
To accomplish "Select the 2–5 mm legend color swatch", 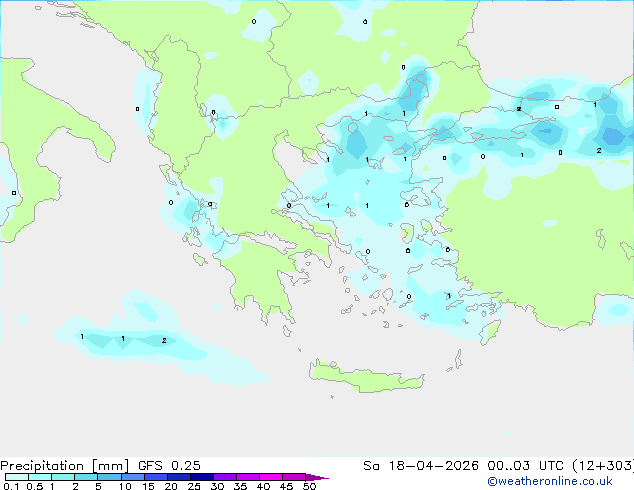I will 86,477.
